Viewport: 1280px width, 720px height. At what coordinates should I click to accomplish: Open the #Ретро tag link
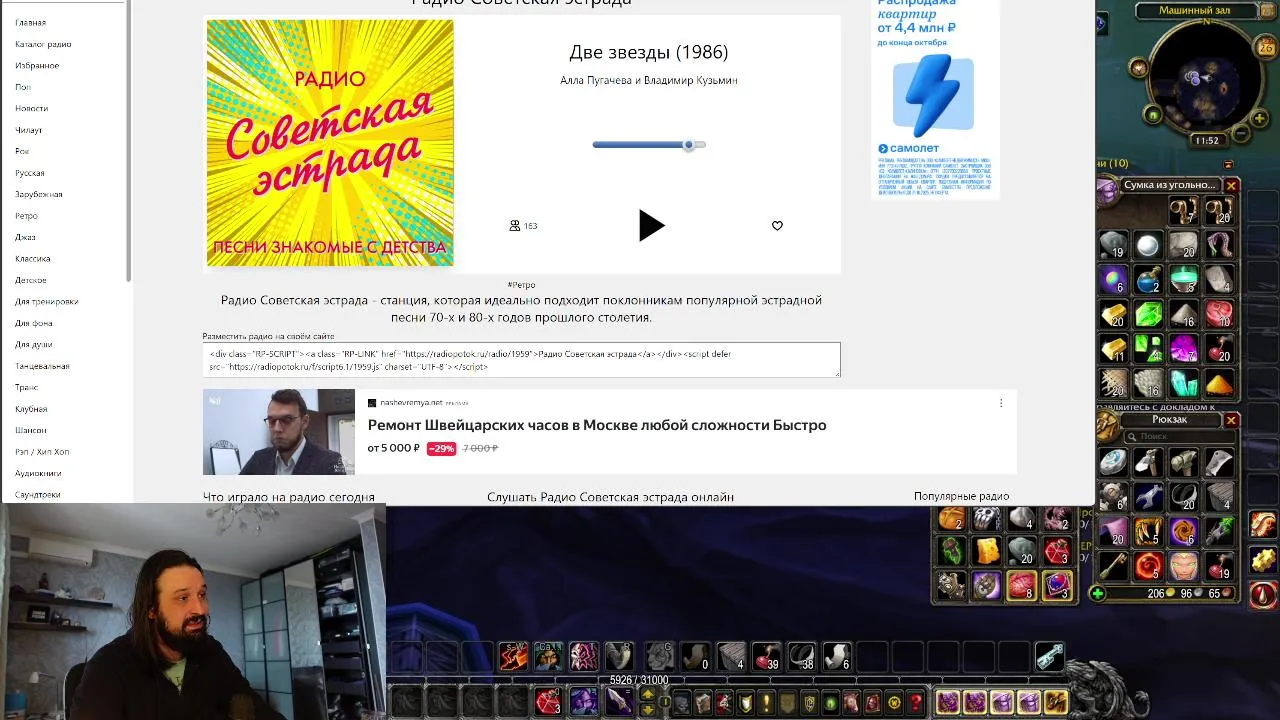click(x=521, y=285)
